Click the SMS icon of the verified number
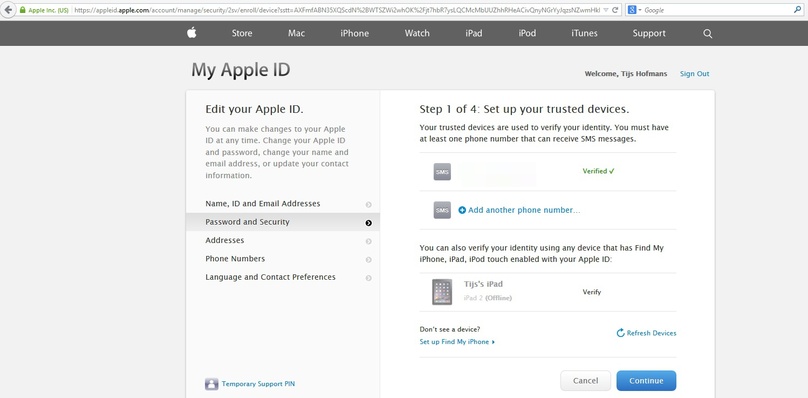The height and width of the screenshot is (398, 808). point(442,172)
